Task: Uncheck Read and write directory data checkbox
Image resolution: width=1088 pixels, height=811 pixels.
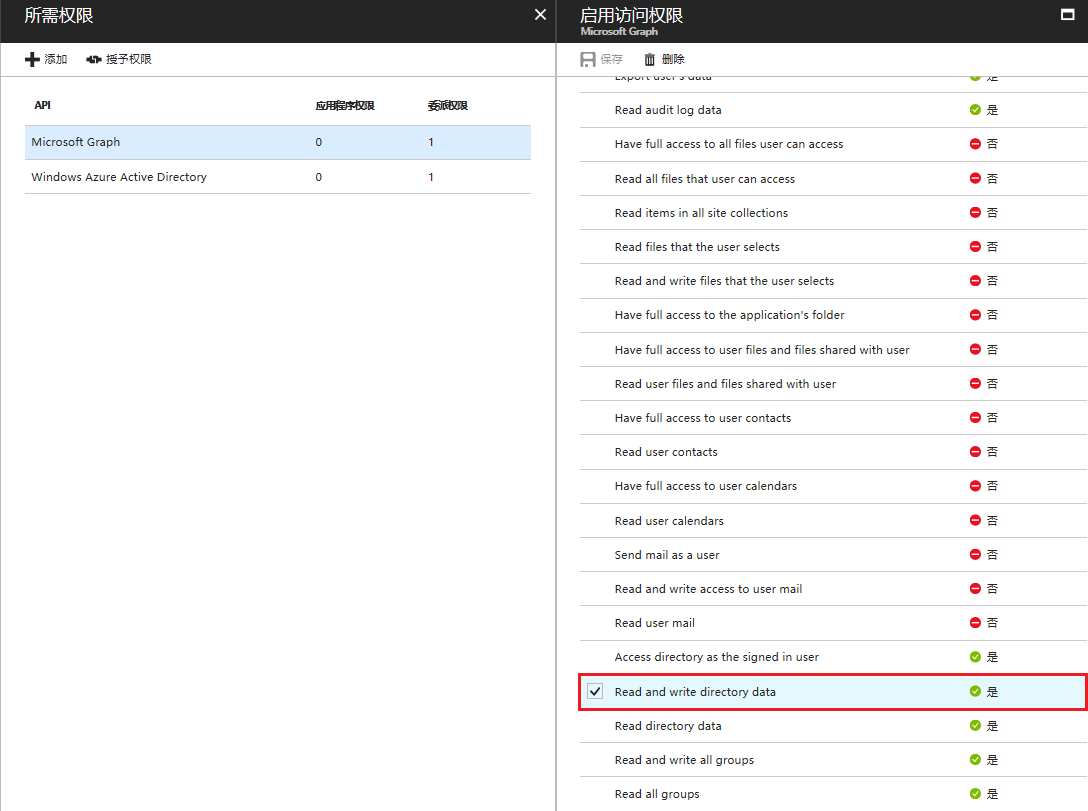Action: point(595,692)
